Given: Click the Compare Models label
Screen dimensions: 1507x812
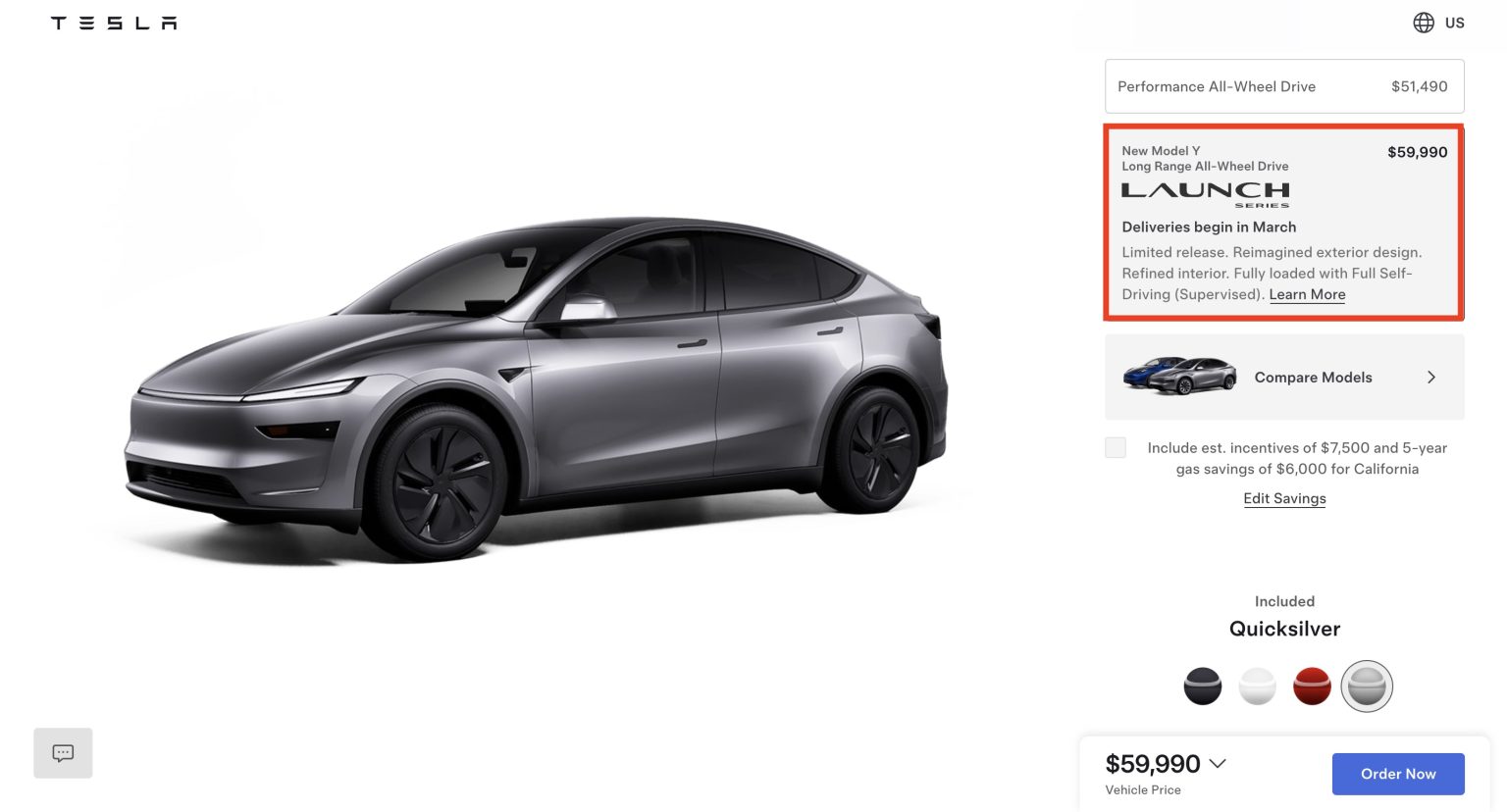Looking at the screenshot, I should click(1313, 378).
